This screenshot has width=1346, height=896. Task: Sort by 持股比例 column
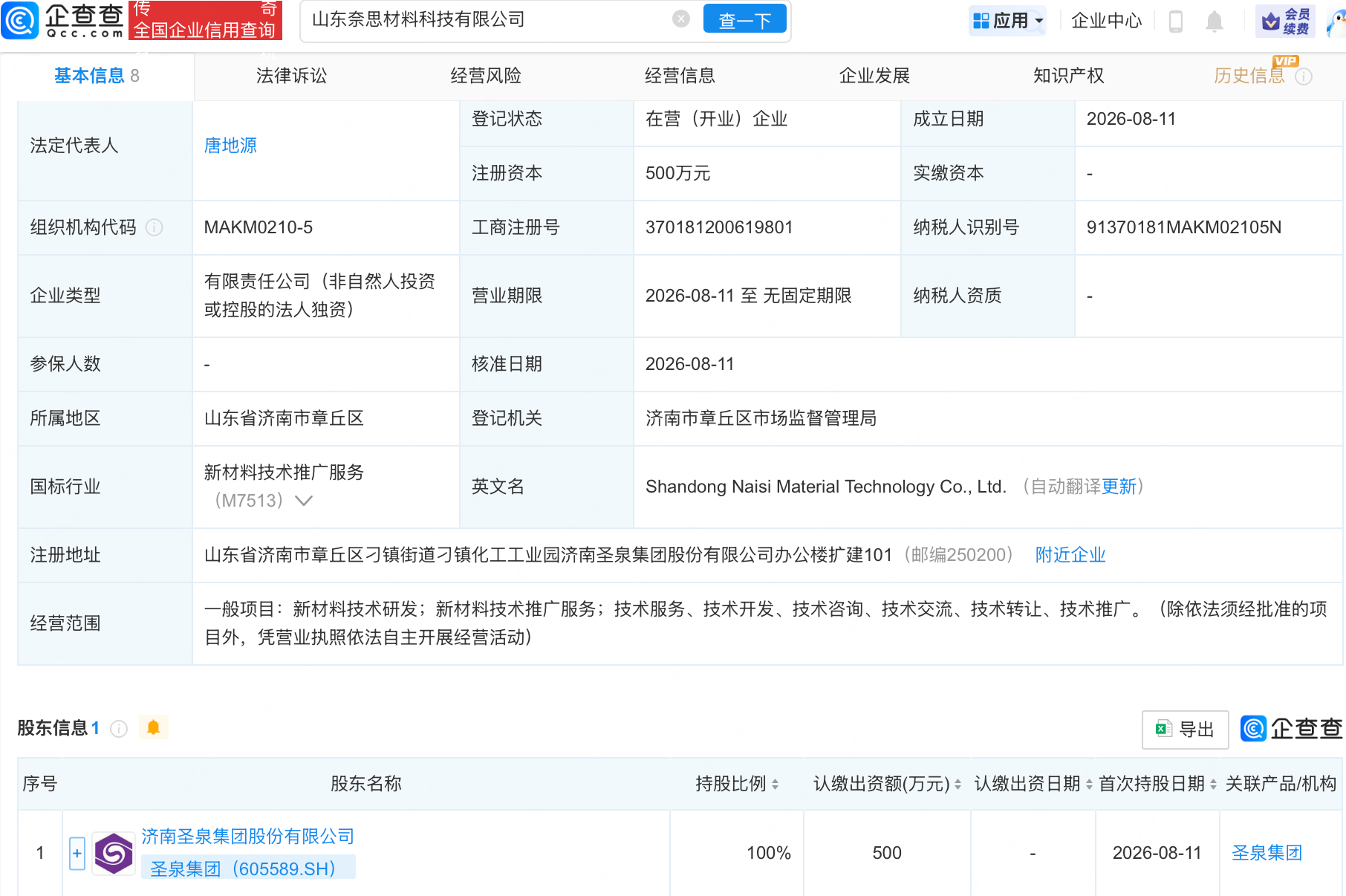pos(775,785)
